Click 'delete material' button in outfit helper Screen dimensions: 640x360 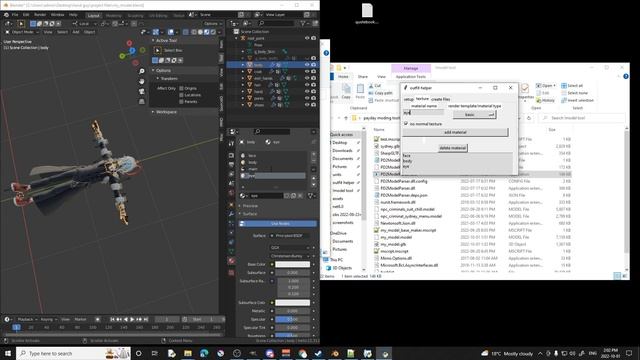452,148
